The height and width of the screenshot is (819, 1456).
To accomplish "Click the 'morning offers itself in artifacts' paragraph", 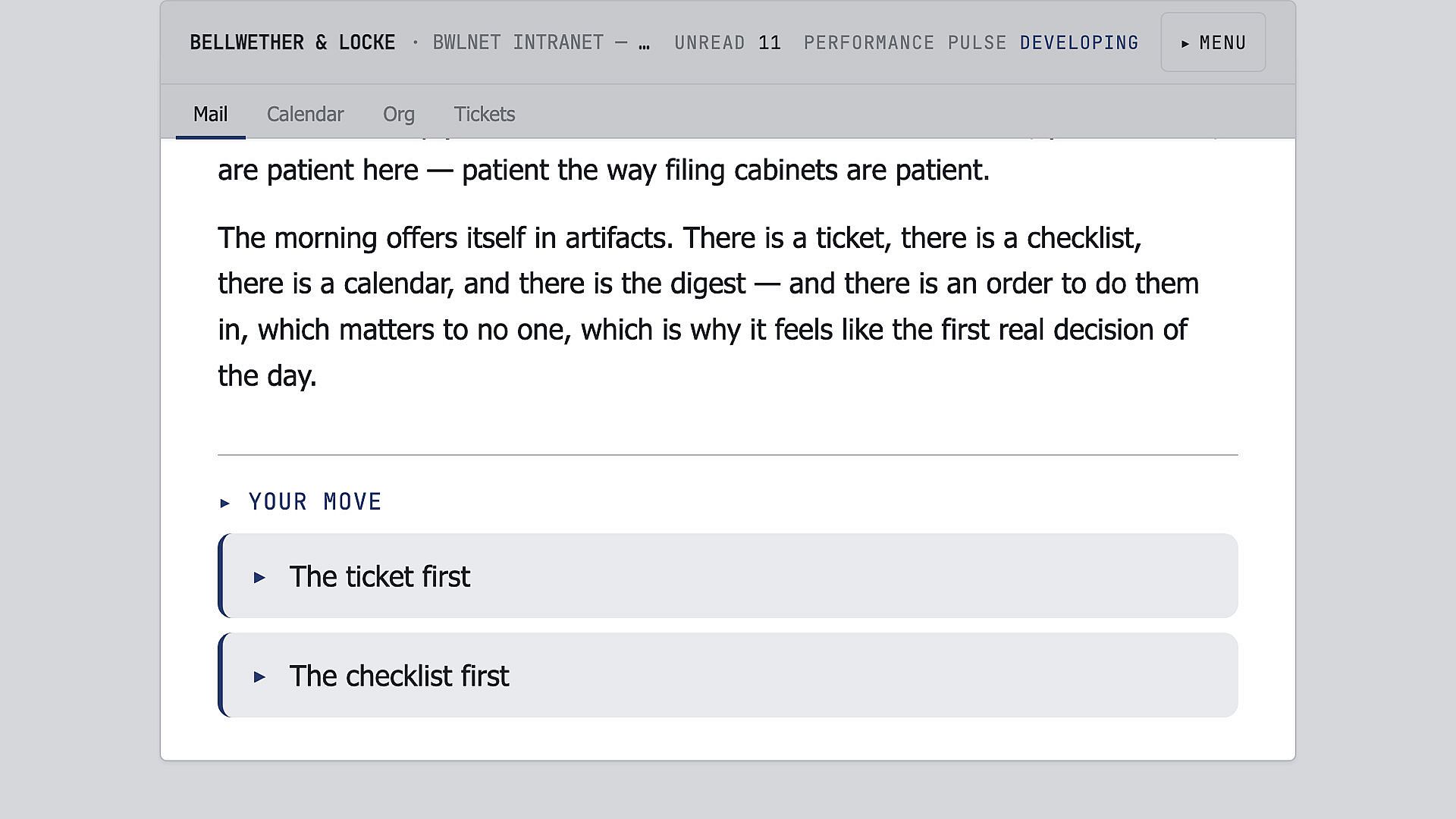I will (x=710, y=306).
